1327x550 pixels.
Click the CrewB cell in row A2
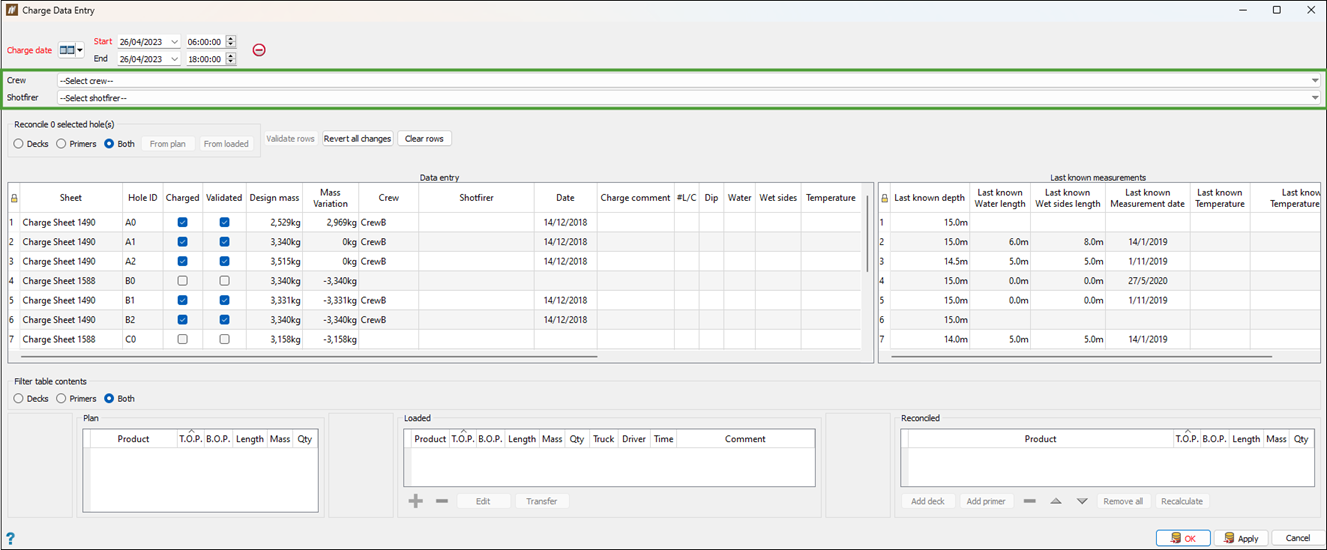[x=388, y=261]
